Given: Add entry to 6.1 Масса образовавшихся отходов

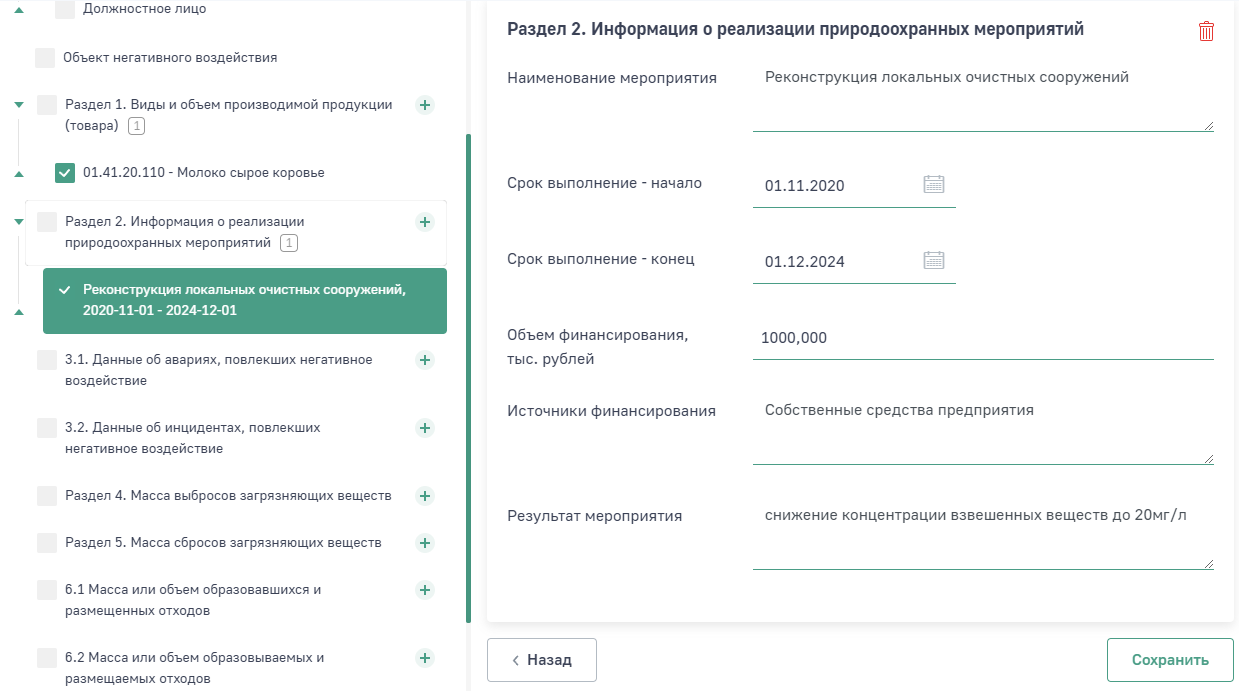Looking at the screenshot, I should point(424,590).
